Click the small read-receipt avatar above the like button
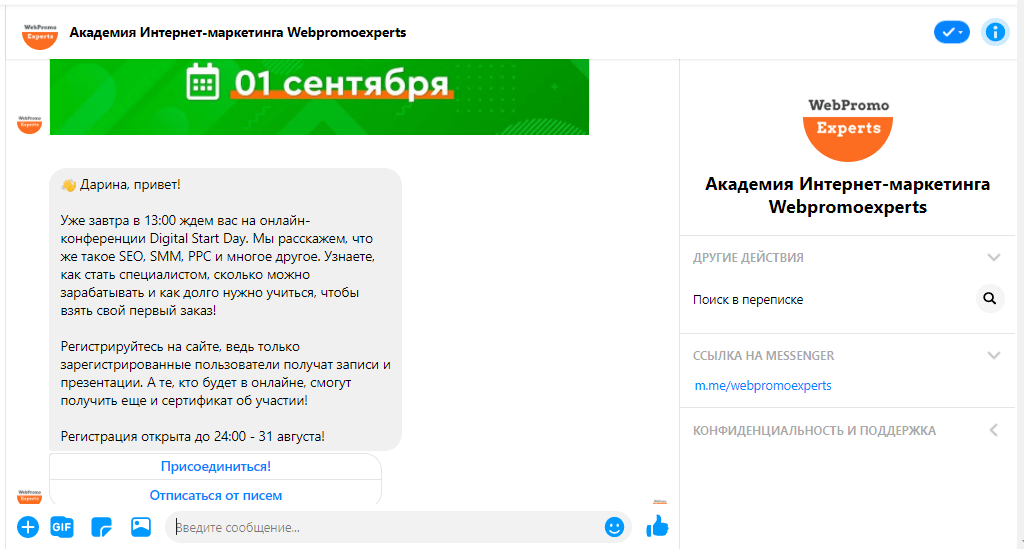This screenshot has height=549, width=1024. click(660, 501)
